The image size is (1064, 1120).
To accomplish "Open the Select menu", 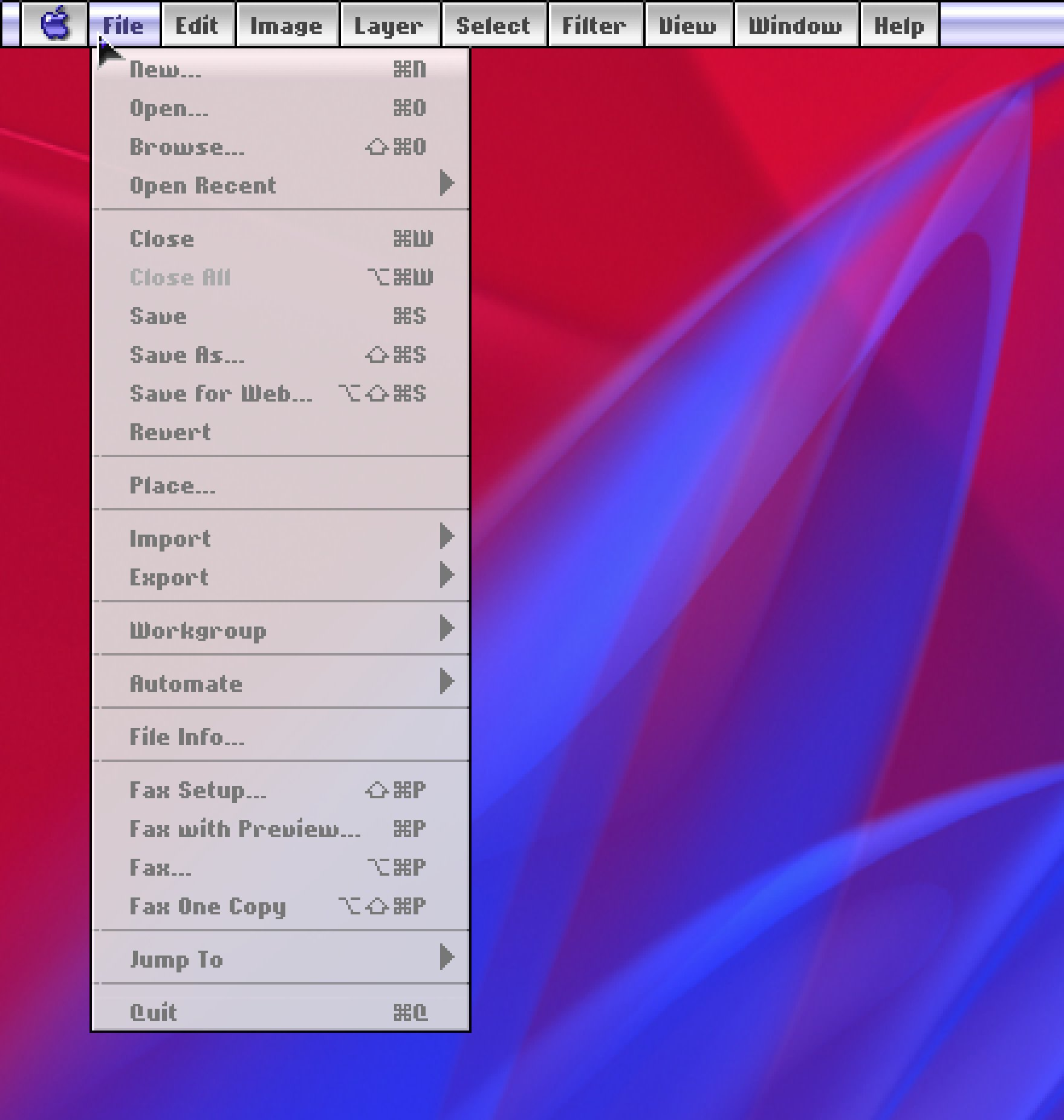I will [493, 24].
